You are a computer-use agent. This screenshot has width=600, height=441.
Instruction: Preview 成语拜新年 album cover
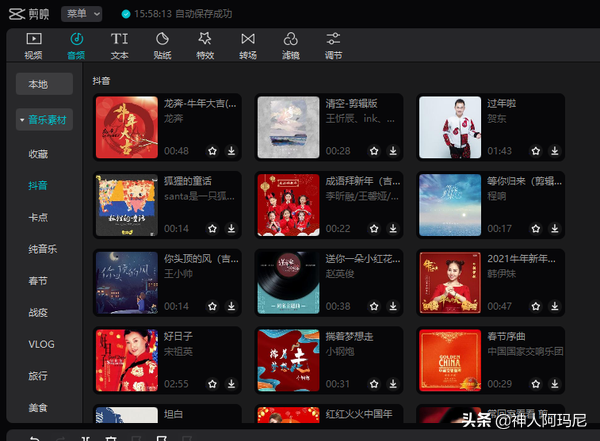[x=289, y=205]
